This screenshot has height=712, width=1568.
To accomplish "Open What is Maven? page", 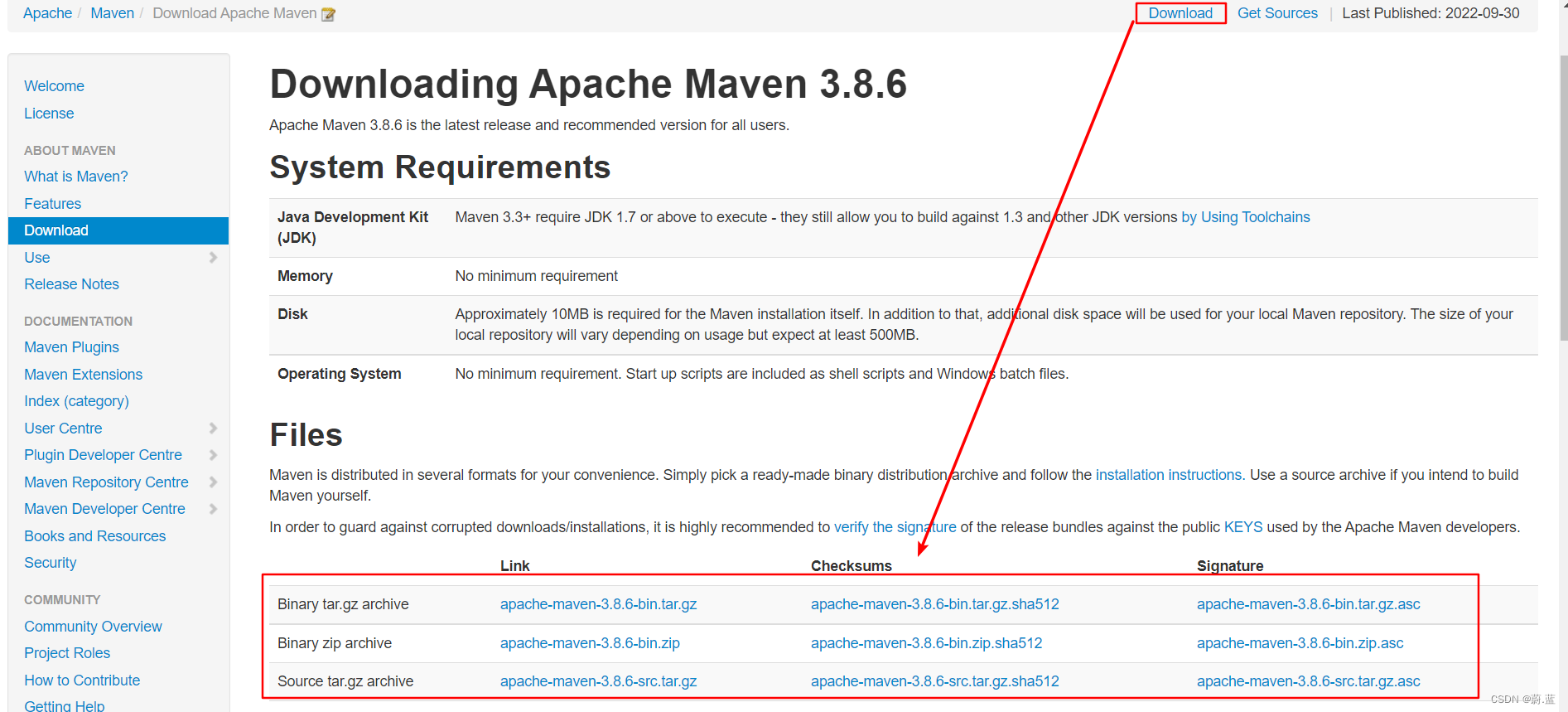I will point(76,177).
